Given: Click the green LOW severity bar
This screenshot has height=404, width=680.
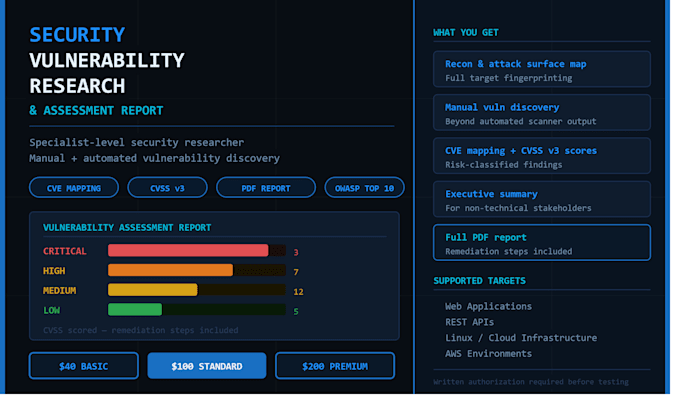Looking at the screenshot, I should [x=135, y=310].
